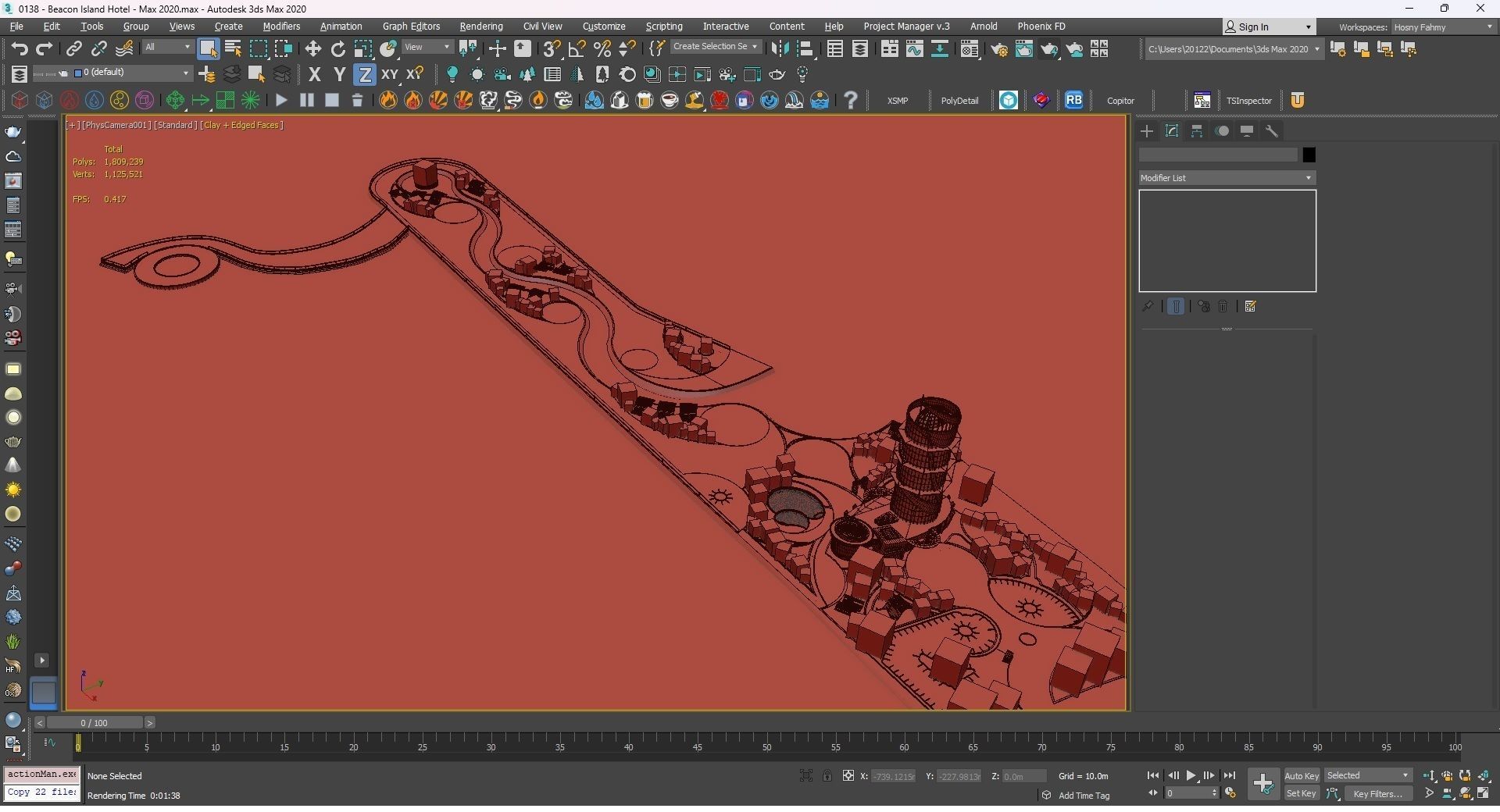Click the Undo arrow icon
Screen dimensions: 1500x812
[x=20, y=49]
